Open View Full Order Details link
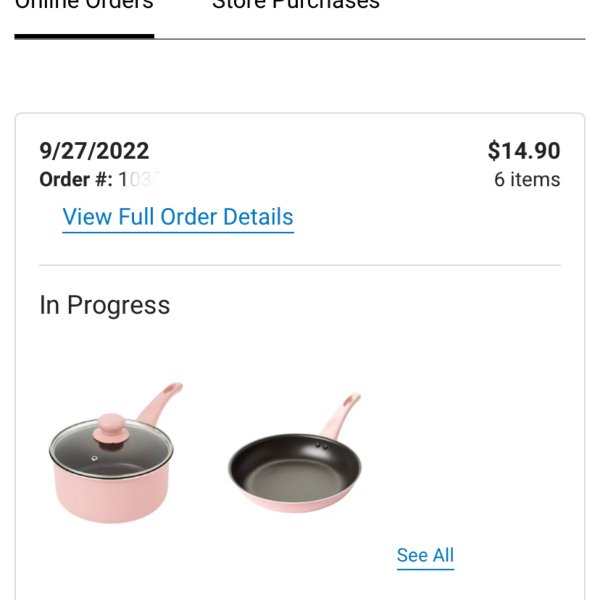The image size is (600, 600). point(178,217)
